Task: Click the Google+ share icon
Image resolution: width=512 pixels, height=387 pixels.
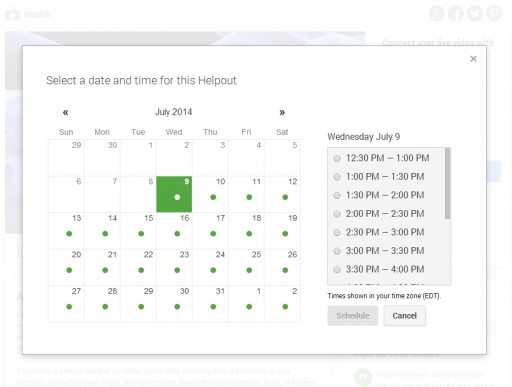Action: pos(436,13)
